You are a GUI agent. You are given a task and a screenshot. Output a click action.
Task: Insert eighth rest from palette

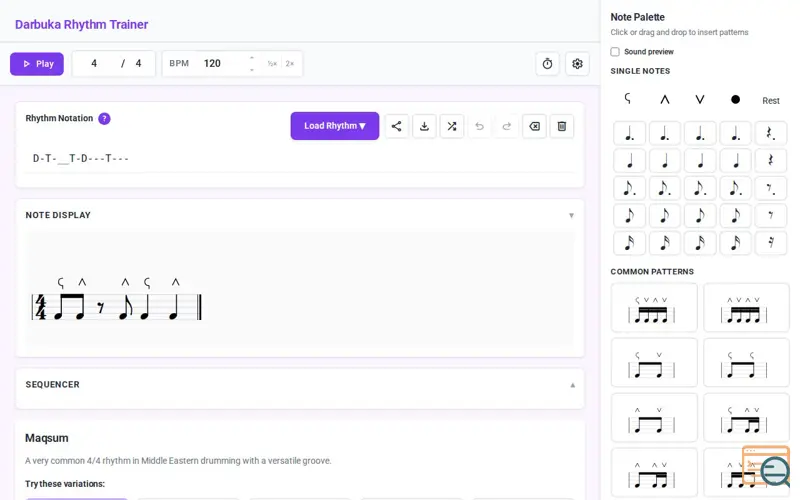point(770,215)
